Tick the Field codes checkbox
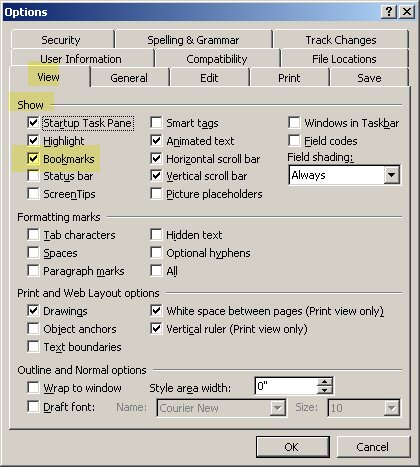Screen dimensions: 420x467 click(x=294, y=141)
